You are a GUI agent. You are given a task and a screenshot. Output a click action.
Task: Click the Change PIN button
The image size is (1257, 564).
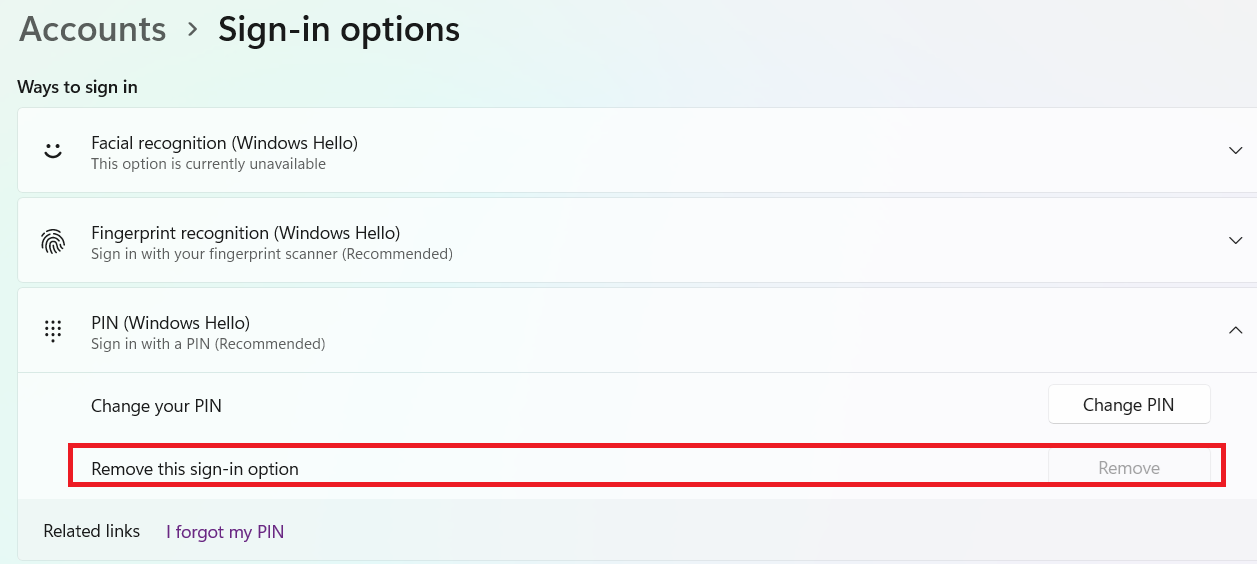1129,405
